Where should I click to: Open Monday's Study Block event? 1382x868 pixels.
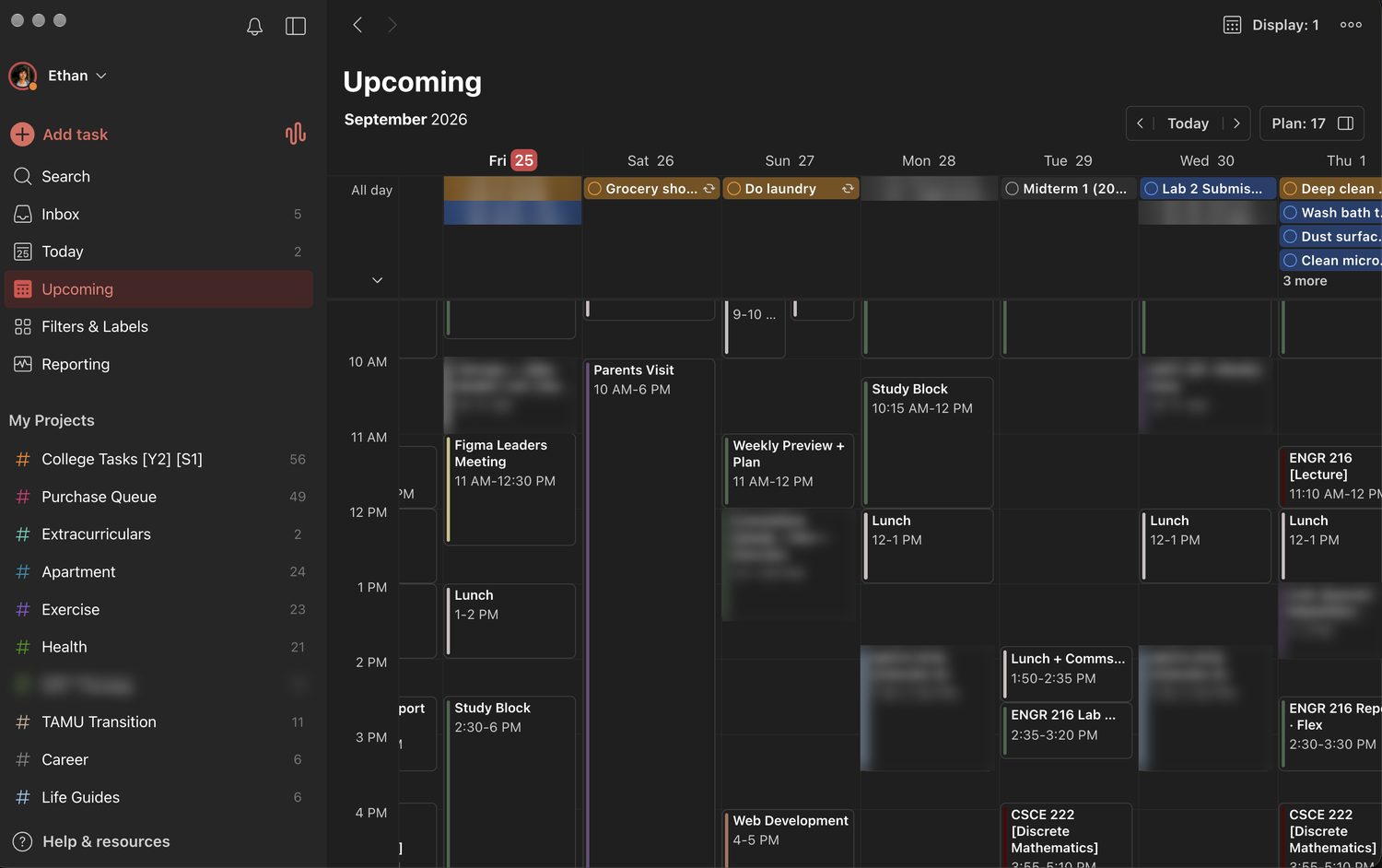point(928,442)
